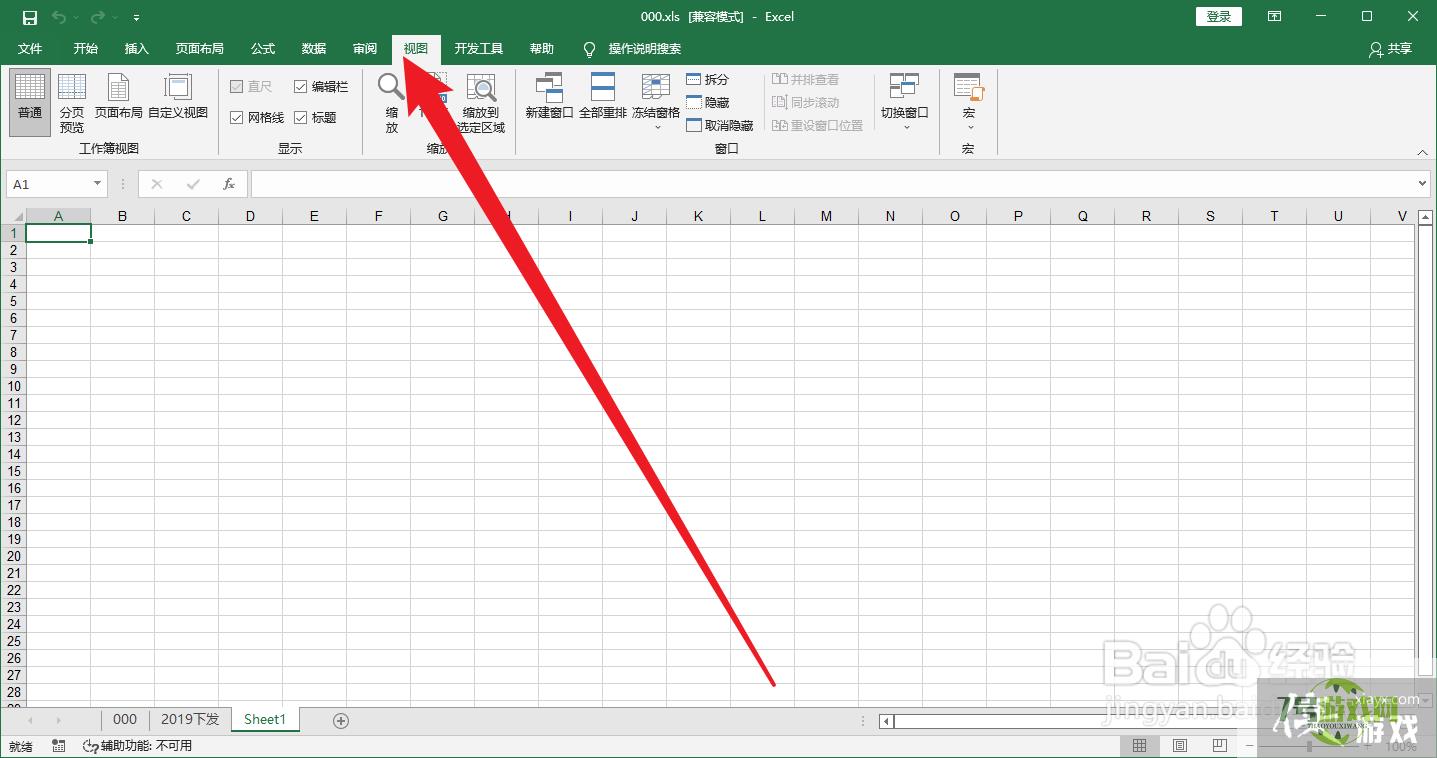
Task: Open Freeze Panes (冻结窗格)
Action: 656,101
